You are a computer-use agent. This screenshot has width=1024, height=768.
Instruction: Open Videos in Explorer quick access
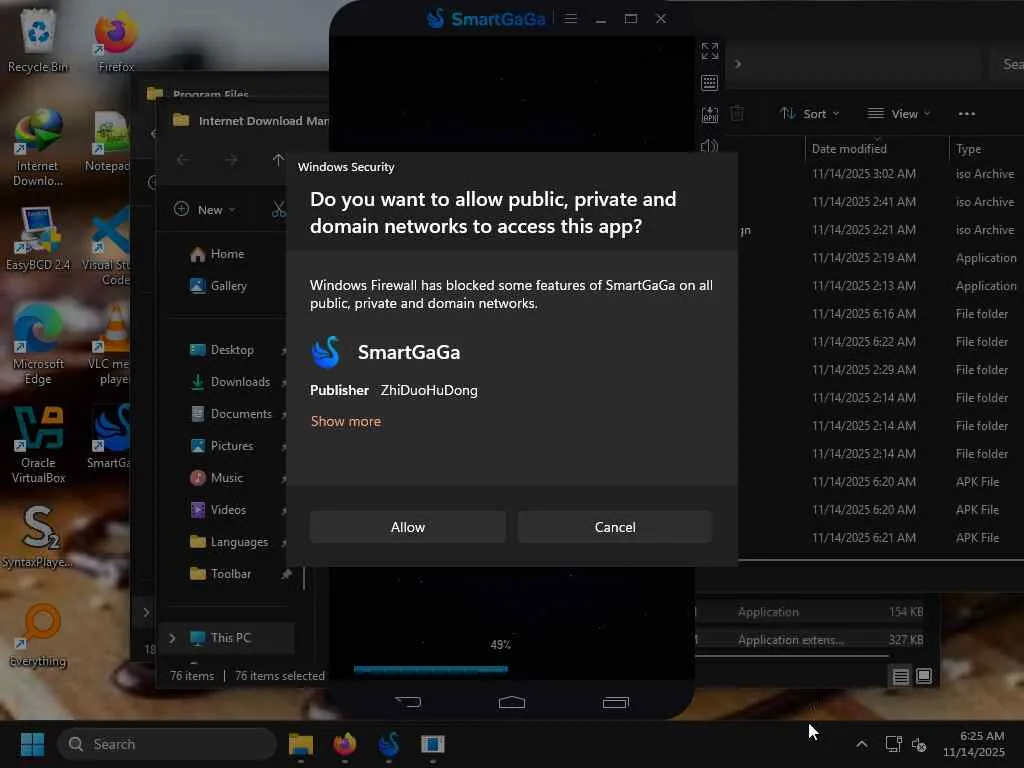(x=218, y=510)
